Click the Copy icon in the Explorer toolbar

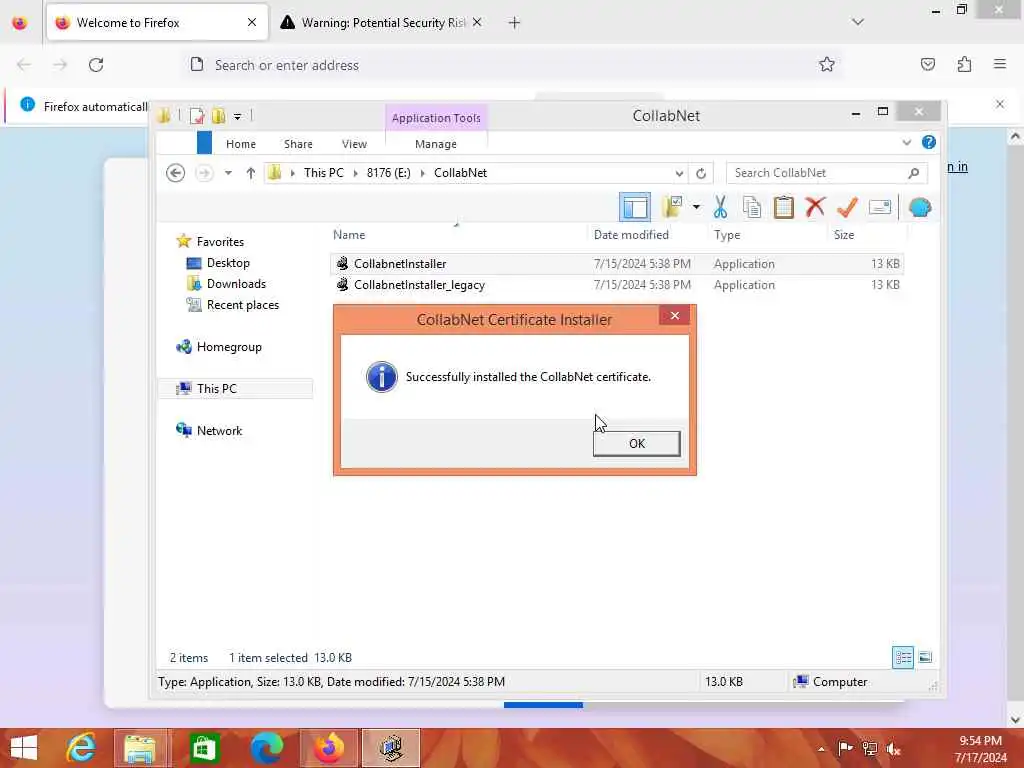[752, 208]
